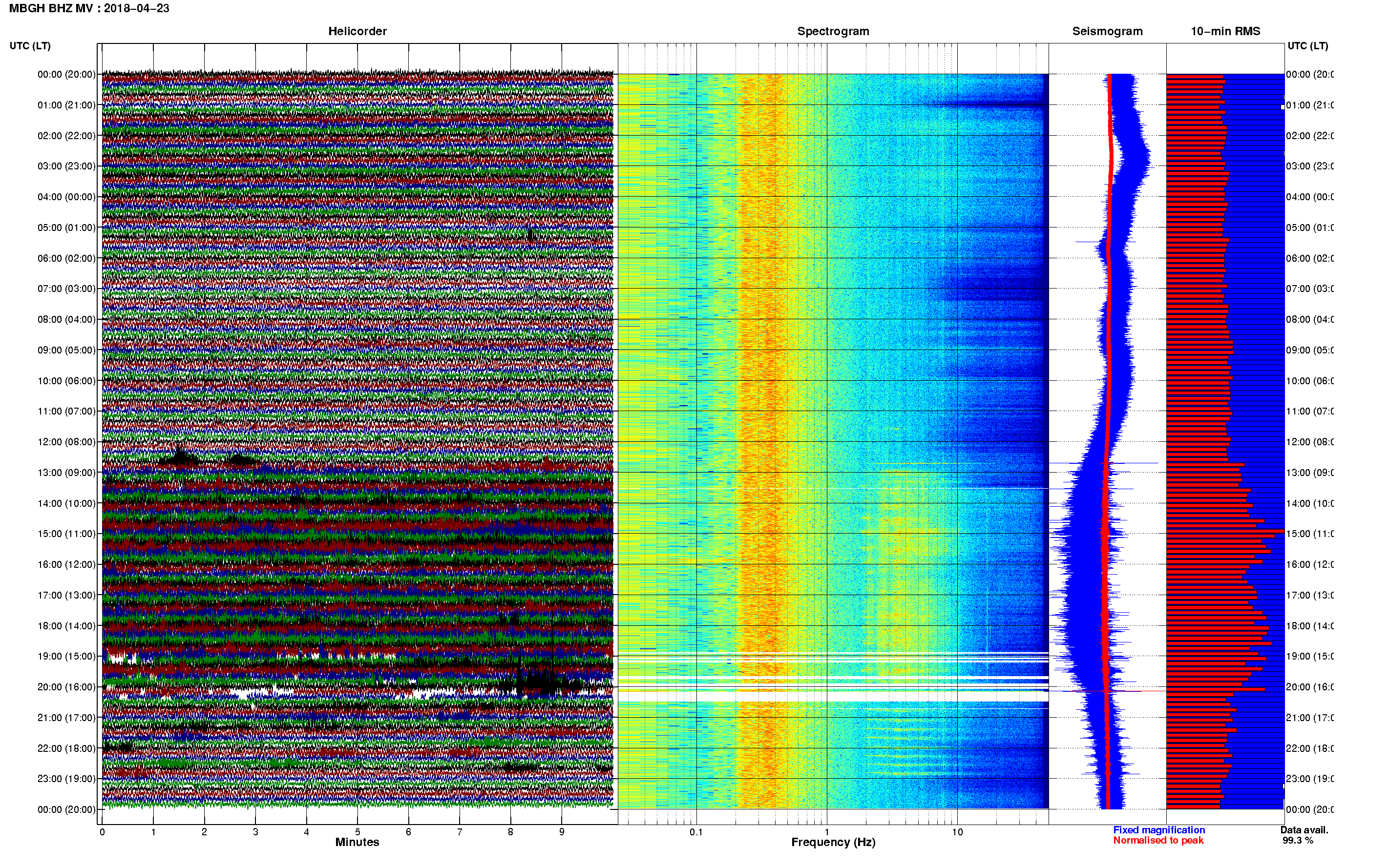Viewport: 1389px width, 868px height.
Task: Click the 'Normalised to peak' legend text
Action: point(1158,841)
